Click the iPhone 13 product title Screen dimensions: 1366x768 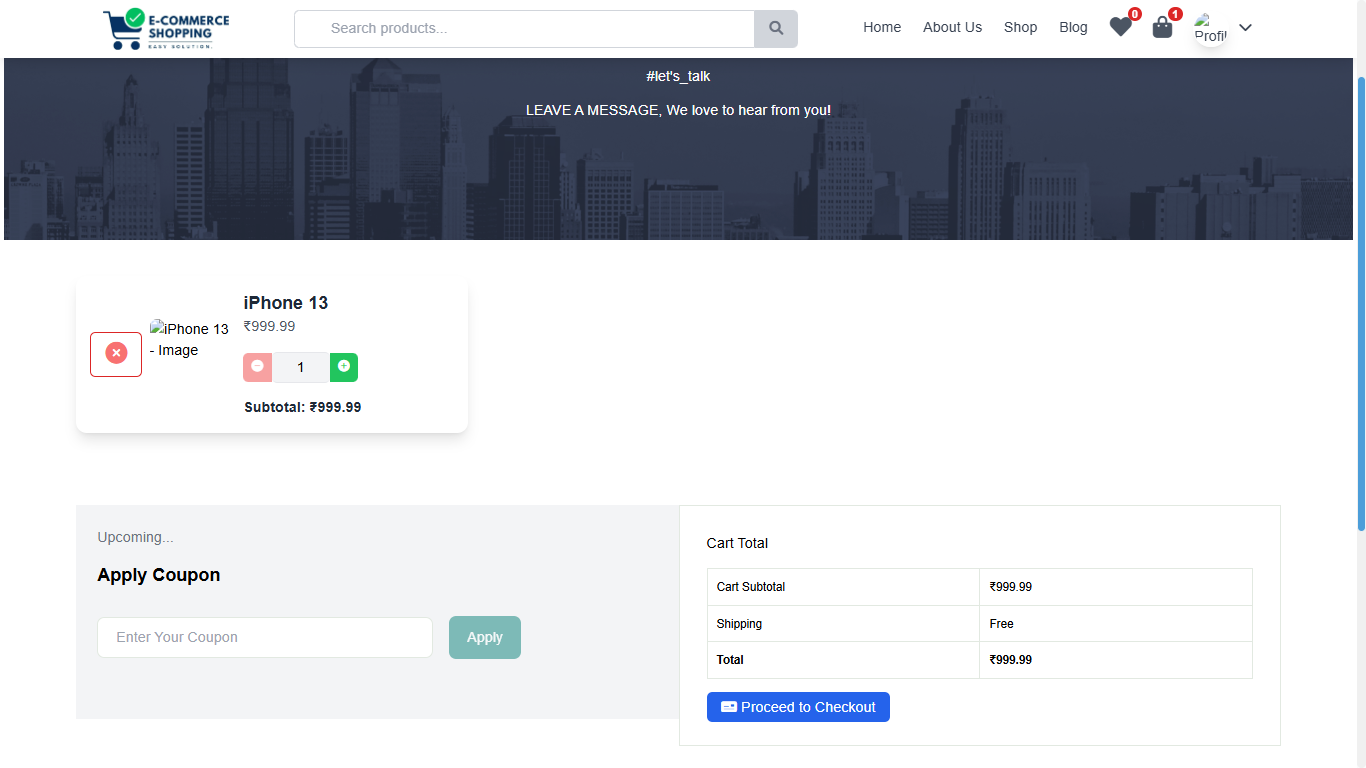coord(286,303)
